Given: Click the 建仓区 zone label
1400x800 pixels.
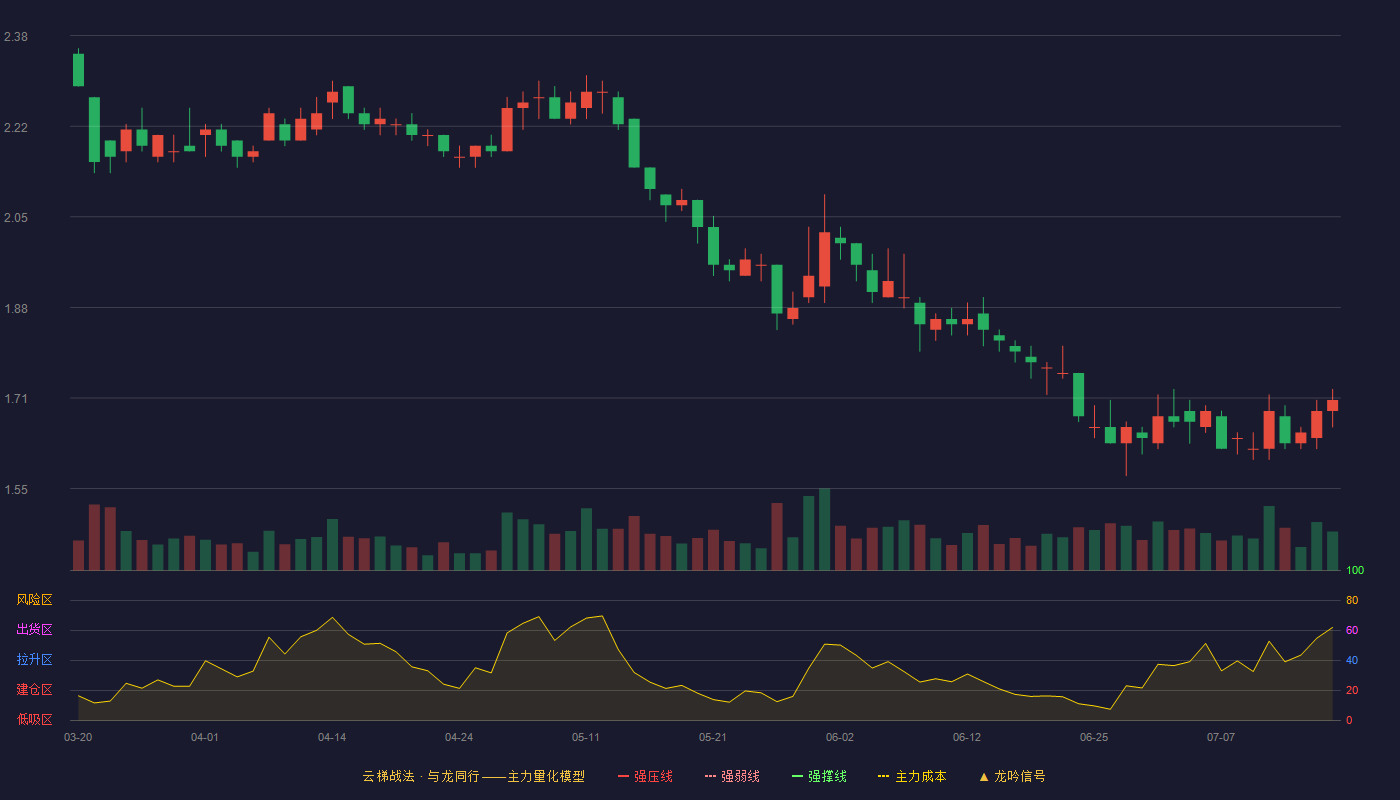Looking at the screenshot, I should click(34, 690).
